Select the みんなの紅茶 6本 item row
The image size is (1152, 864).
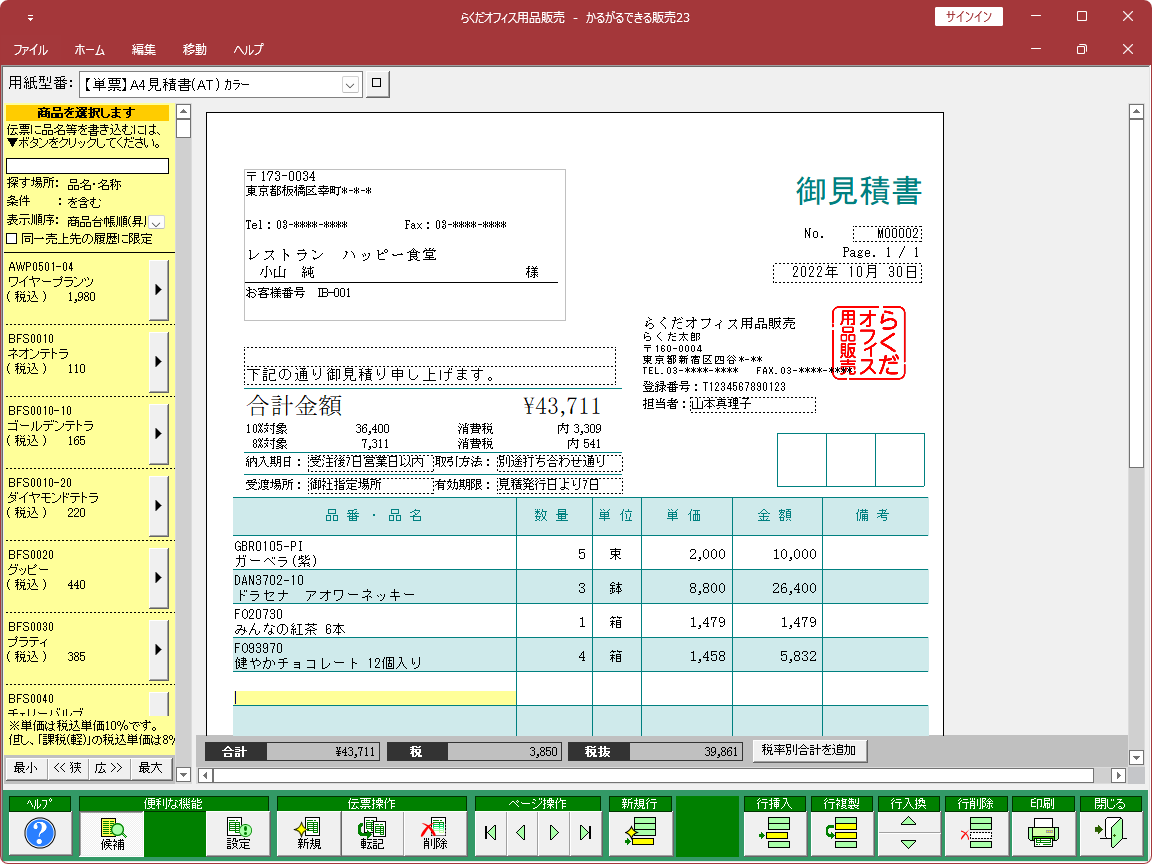580,622
